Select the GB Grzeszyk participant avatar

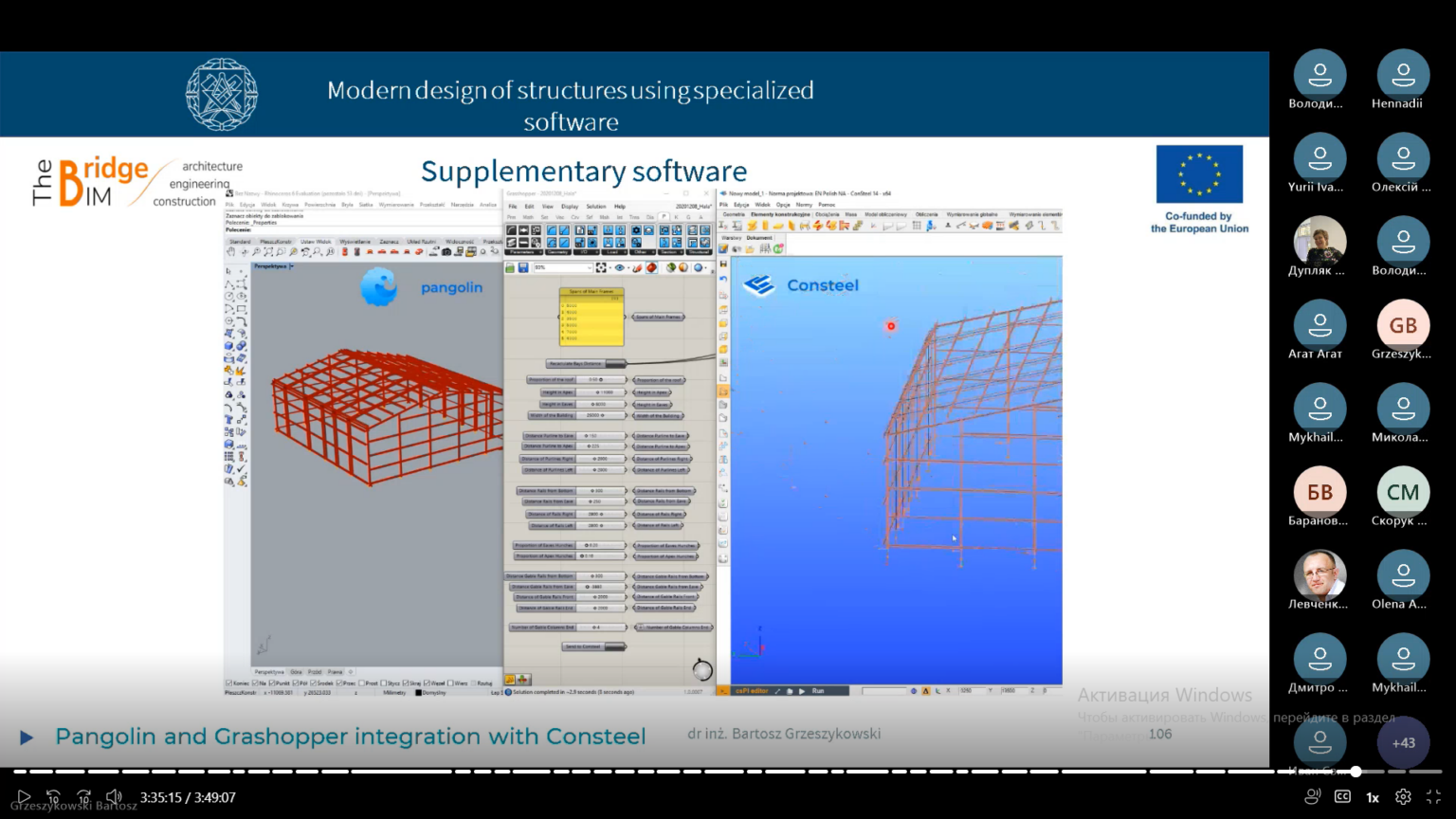point(1403,326)
